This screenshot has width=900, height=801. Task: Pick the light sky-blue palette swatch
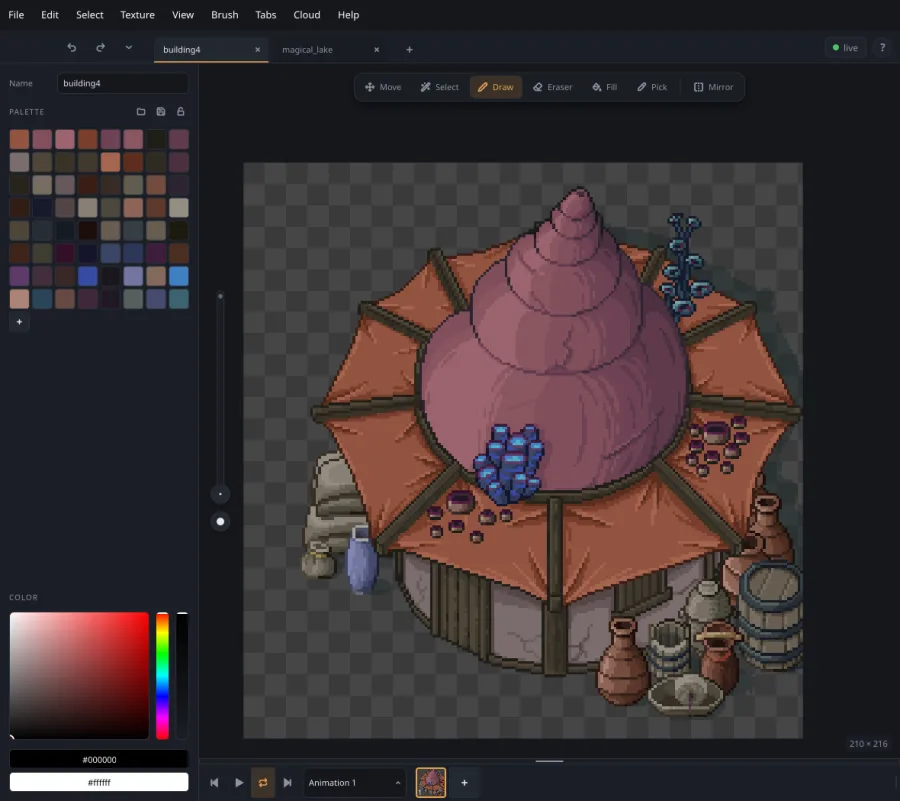[x=179, y=276]
